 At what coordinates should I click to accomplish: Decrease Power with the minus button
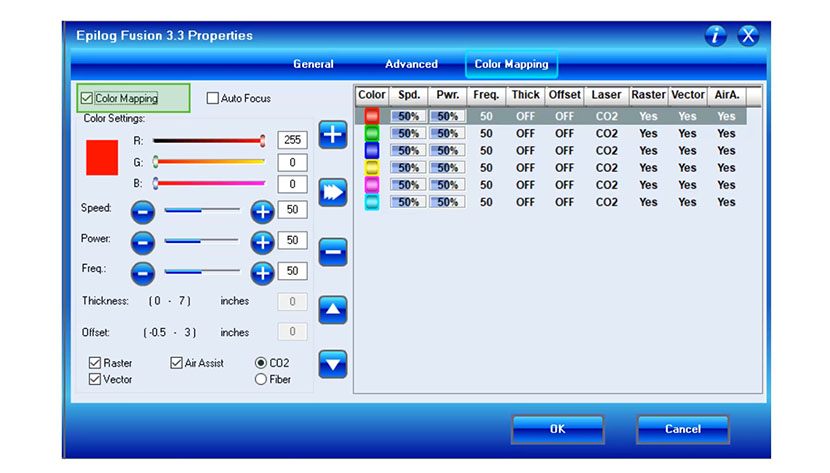pyautogui.click(x=143, y=241)
